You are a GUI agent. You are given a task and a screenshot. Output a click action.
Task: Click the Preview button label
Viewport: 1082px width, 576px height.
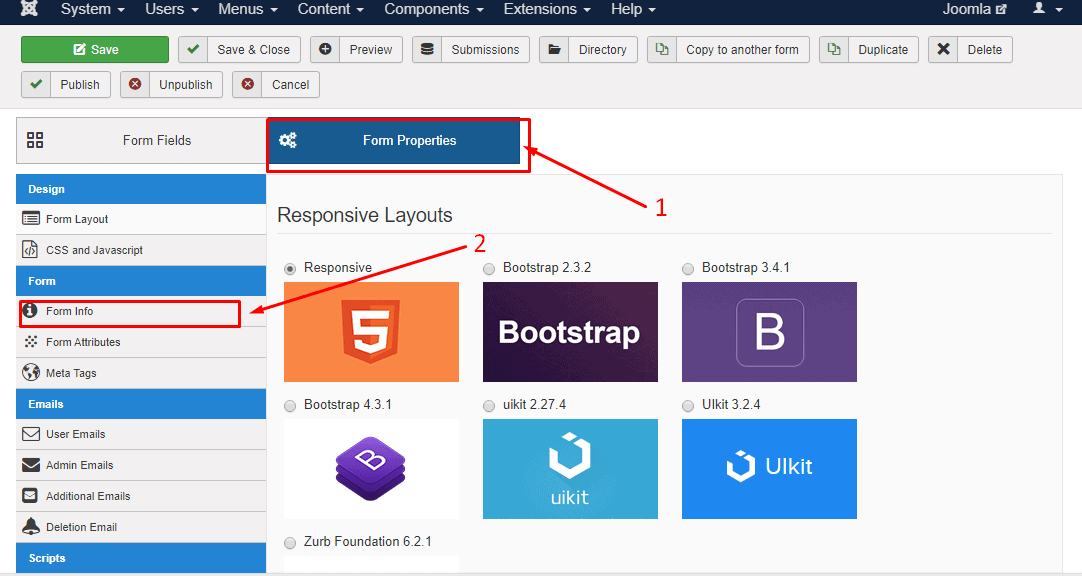coord(371,50)
